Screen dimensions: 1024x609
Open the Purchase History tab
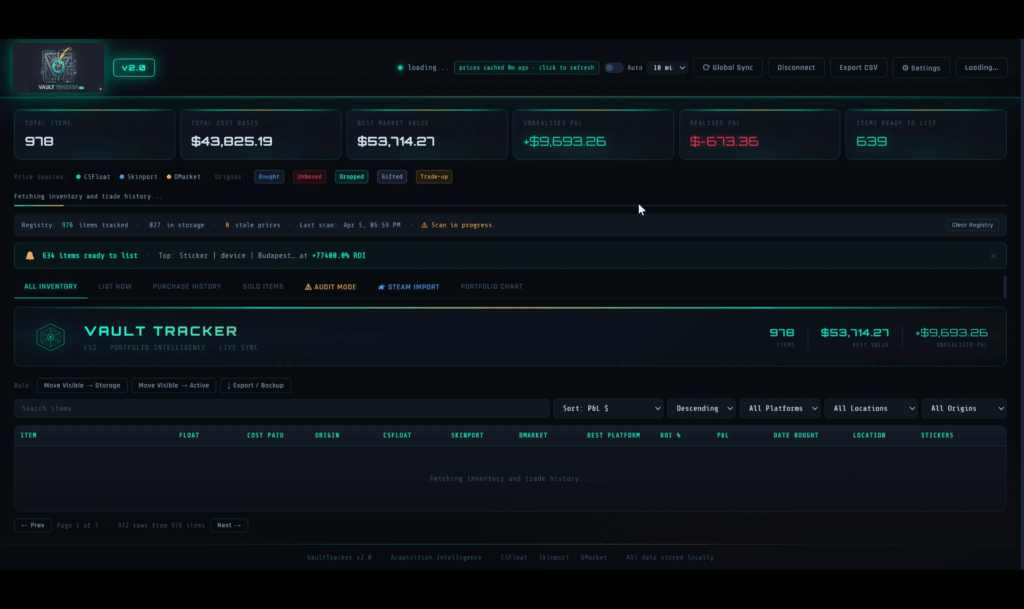click(x=187, y=287)
